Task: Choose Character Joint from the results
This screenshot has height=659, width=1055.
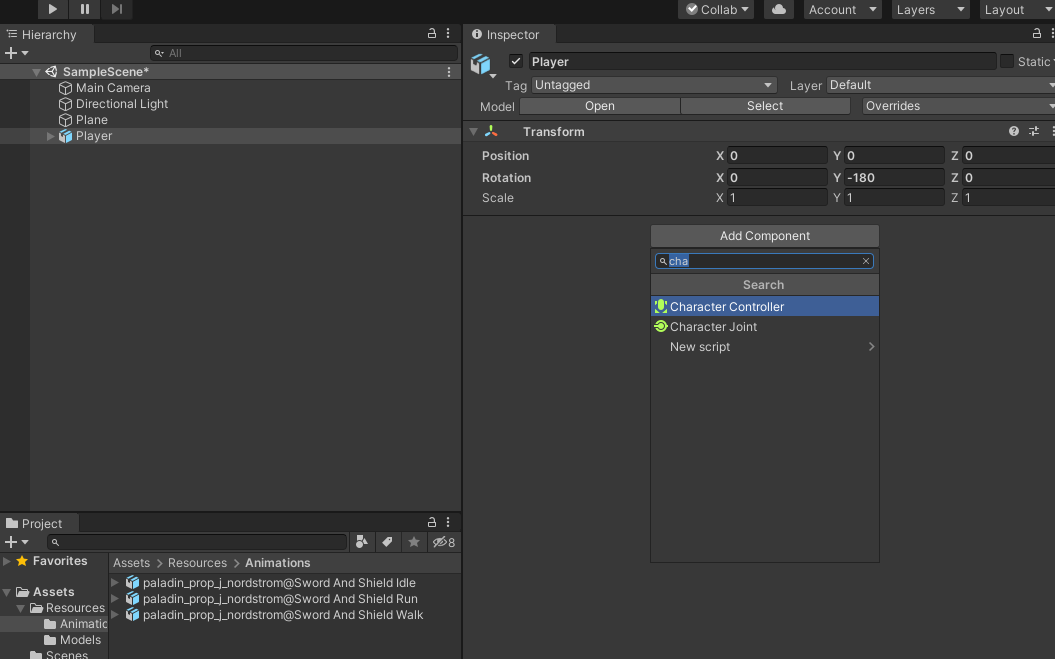Action: [x=765, y=326]
